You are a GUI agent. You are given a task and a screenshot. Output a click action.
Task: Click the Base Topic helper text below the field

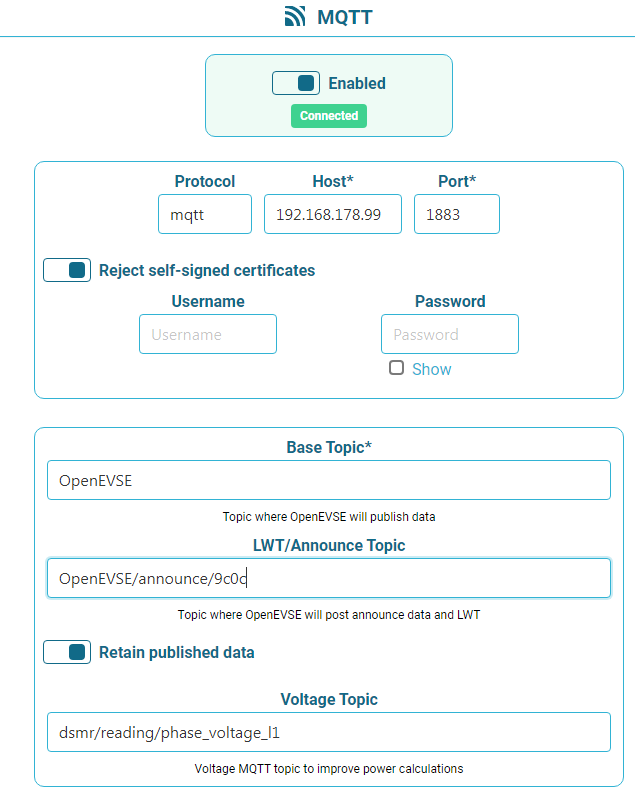pos(329,516)
